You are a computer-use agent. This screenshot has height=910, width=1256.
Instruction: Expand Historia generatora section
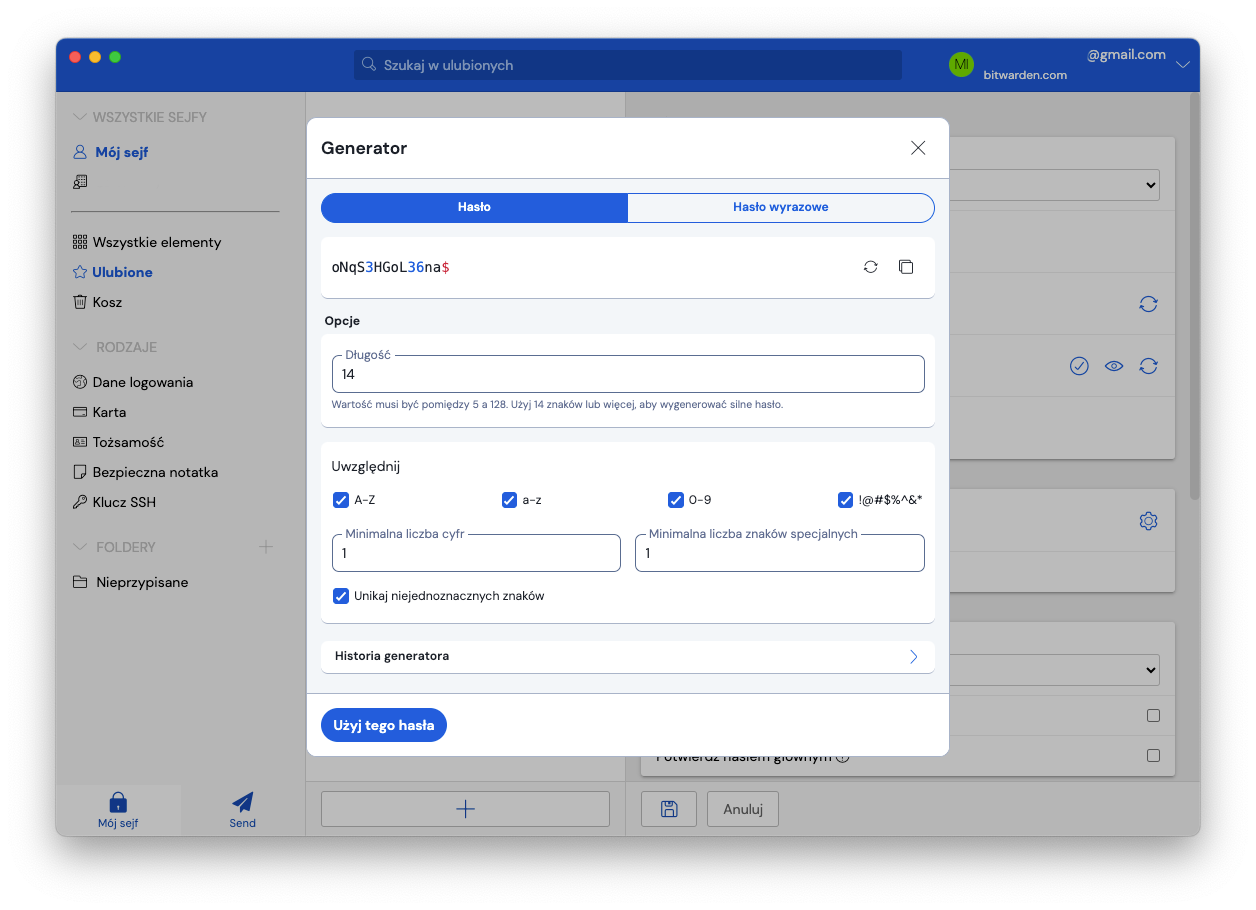coord(627,656)
